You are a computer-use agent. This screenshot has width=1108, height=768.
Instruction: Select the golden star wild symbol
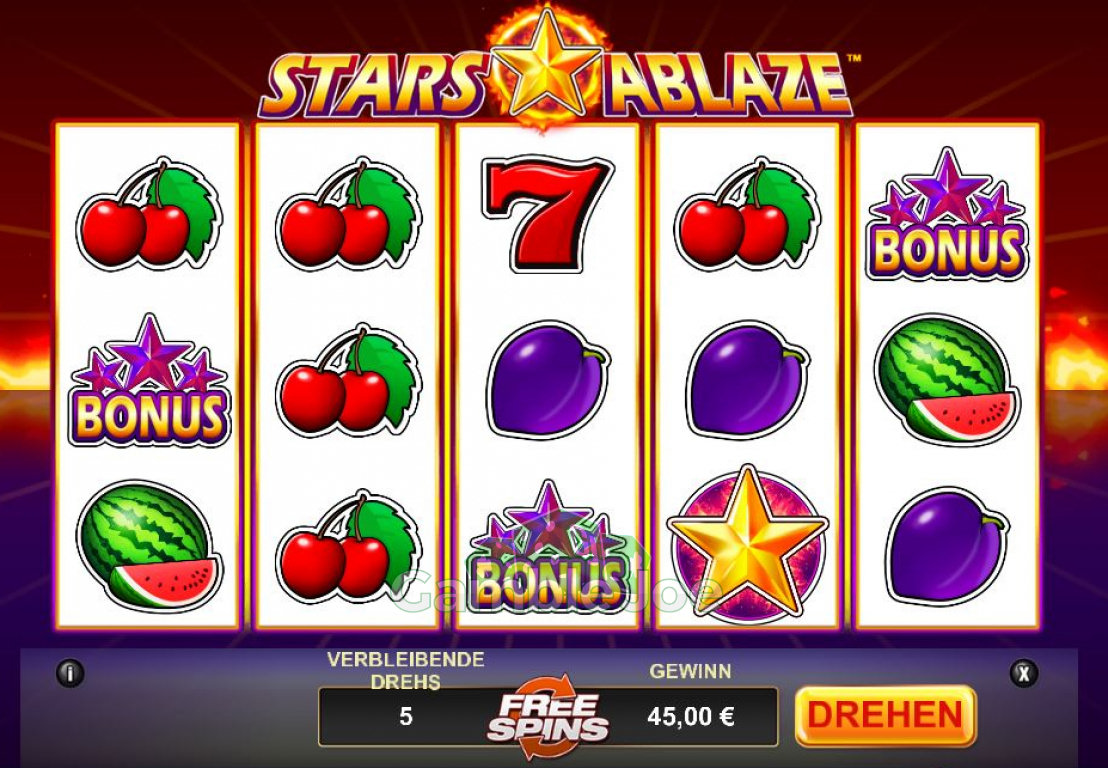pyautogui.click(x=747, y=543)
